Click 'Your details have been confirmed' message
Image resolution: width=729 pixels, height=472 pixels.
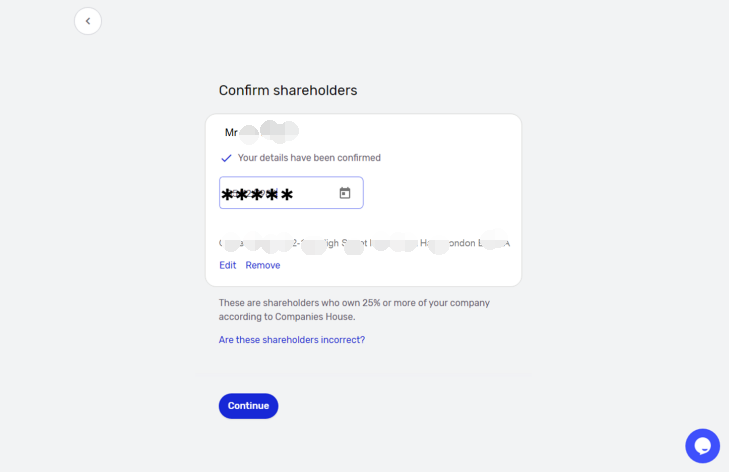tap(309, 158)
